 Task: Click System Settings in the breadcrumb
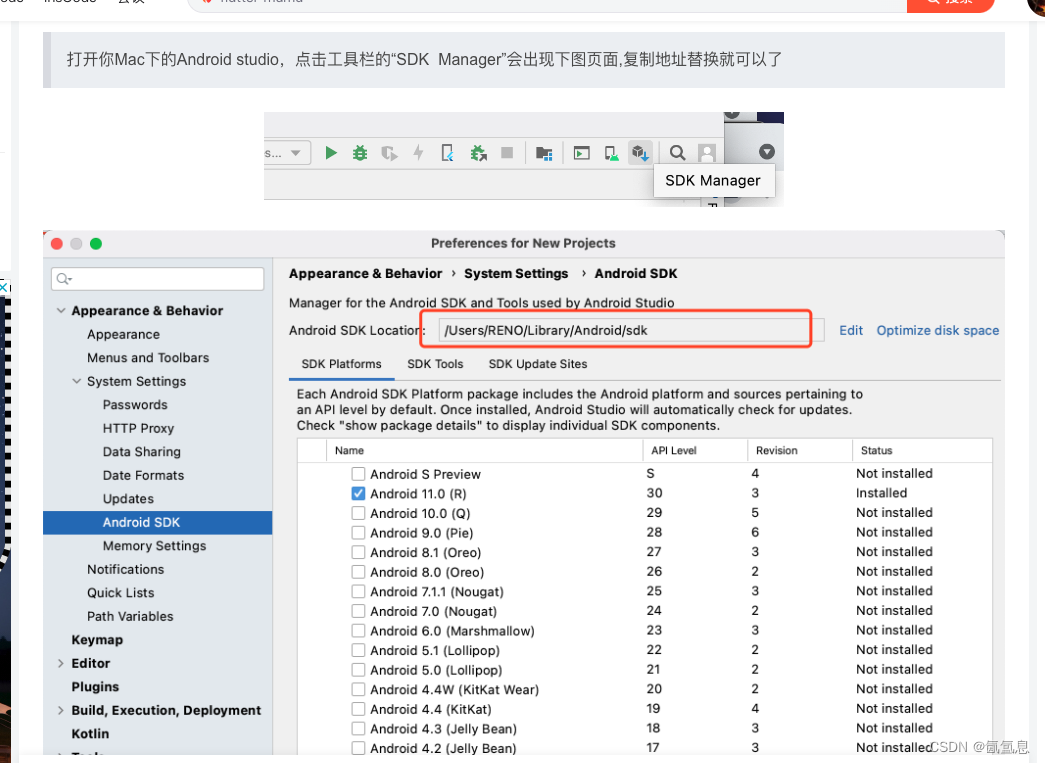click(516, 274)
